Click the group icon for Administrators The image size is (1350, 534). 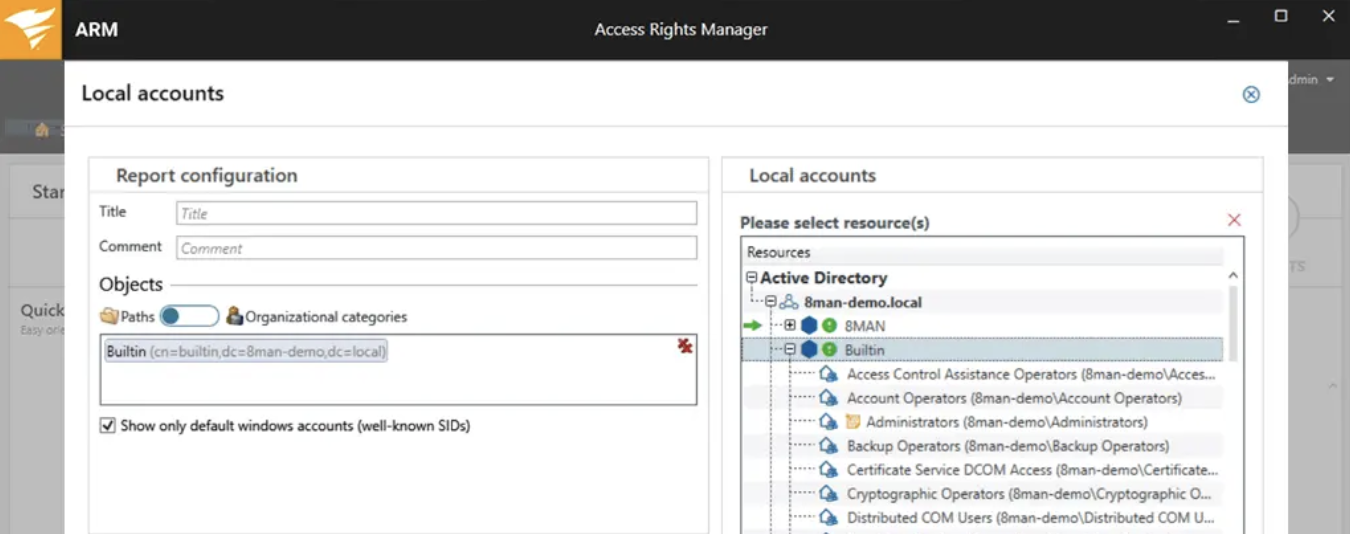click(828, 422)
